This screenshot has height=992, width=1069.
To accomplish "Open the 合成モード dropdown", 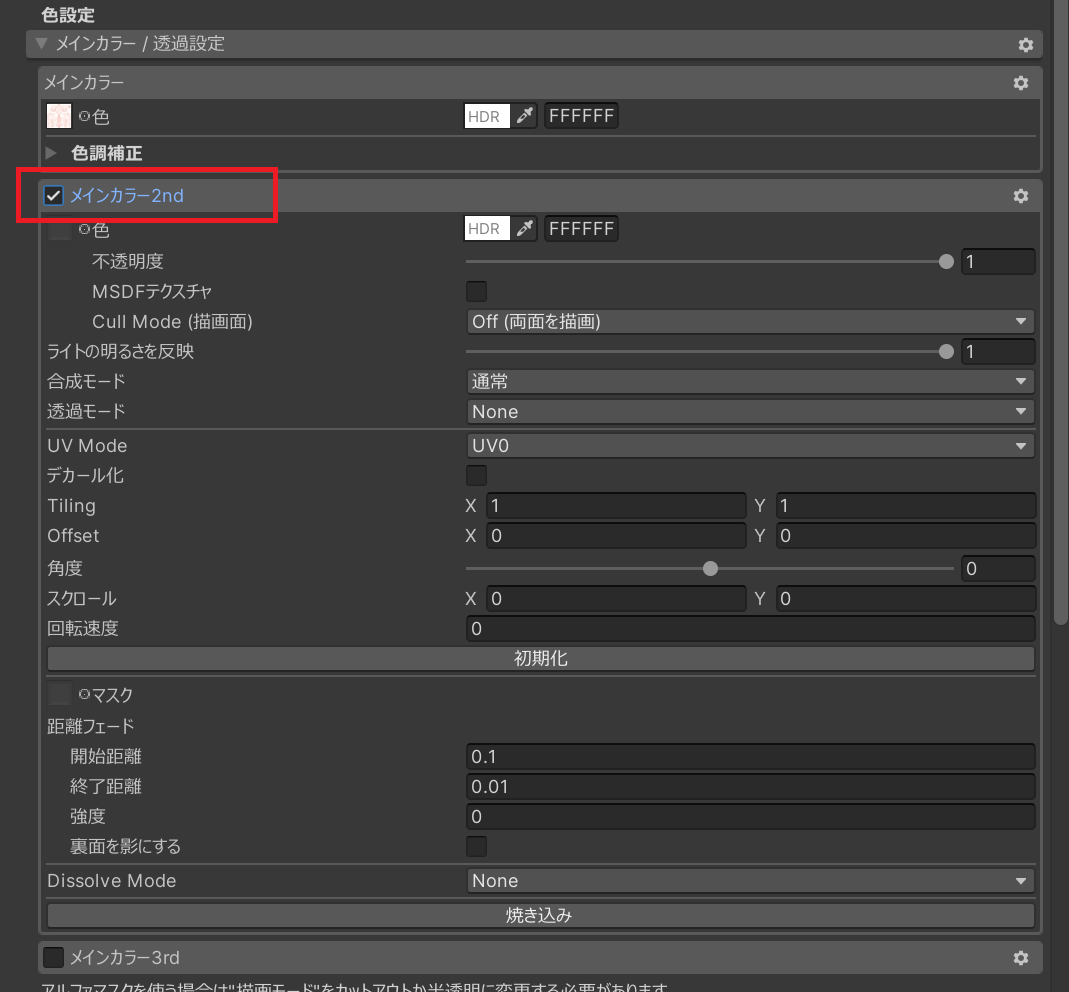I will [x=750, y=382].
